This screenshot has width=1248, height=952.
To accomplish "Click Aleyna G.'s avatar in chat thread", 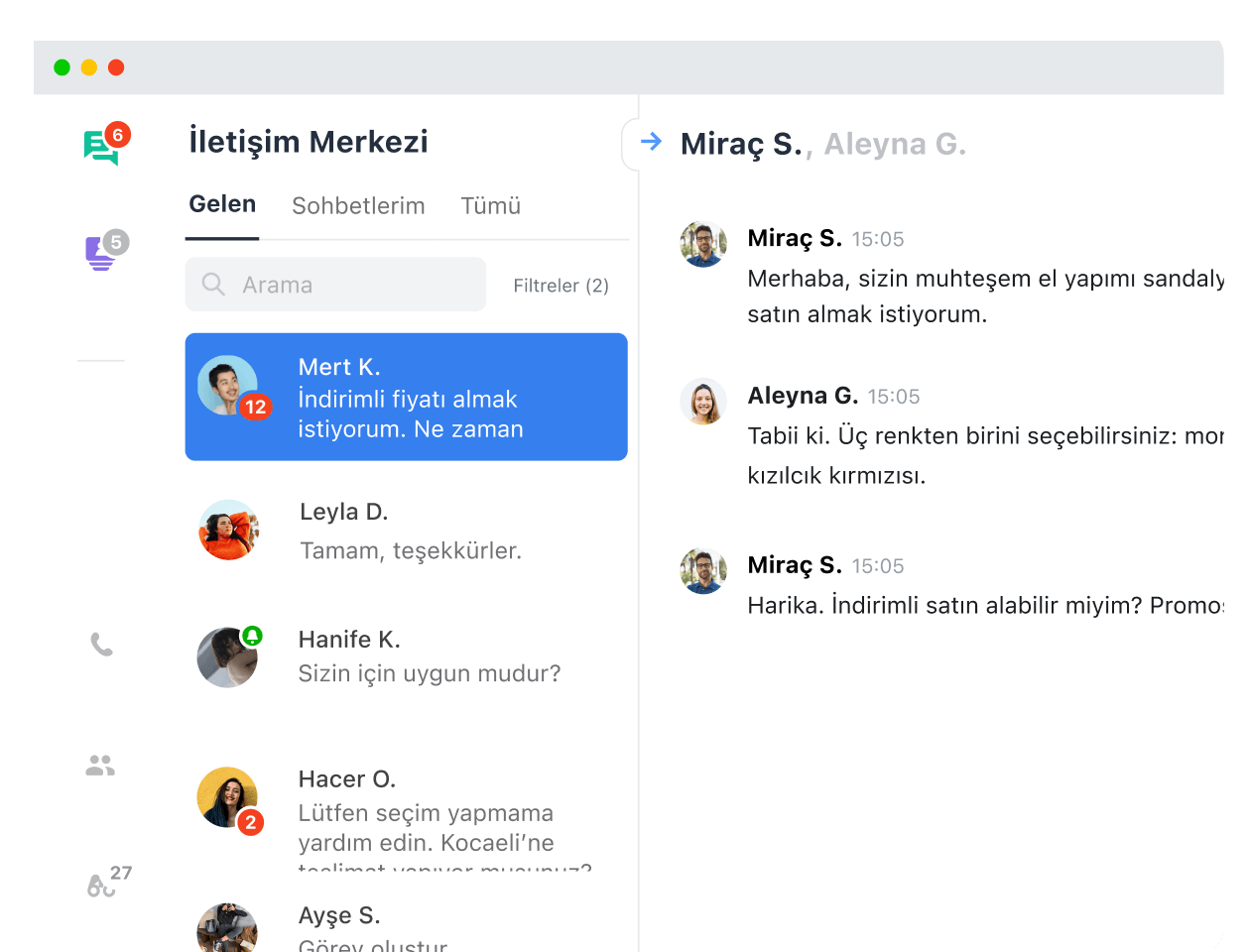I will click(x=702, y=402).
